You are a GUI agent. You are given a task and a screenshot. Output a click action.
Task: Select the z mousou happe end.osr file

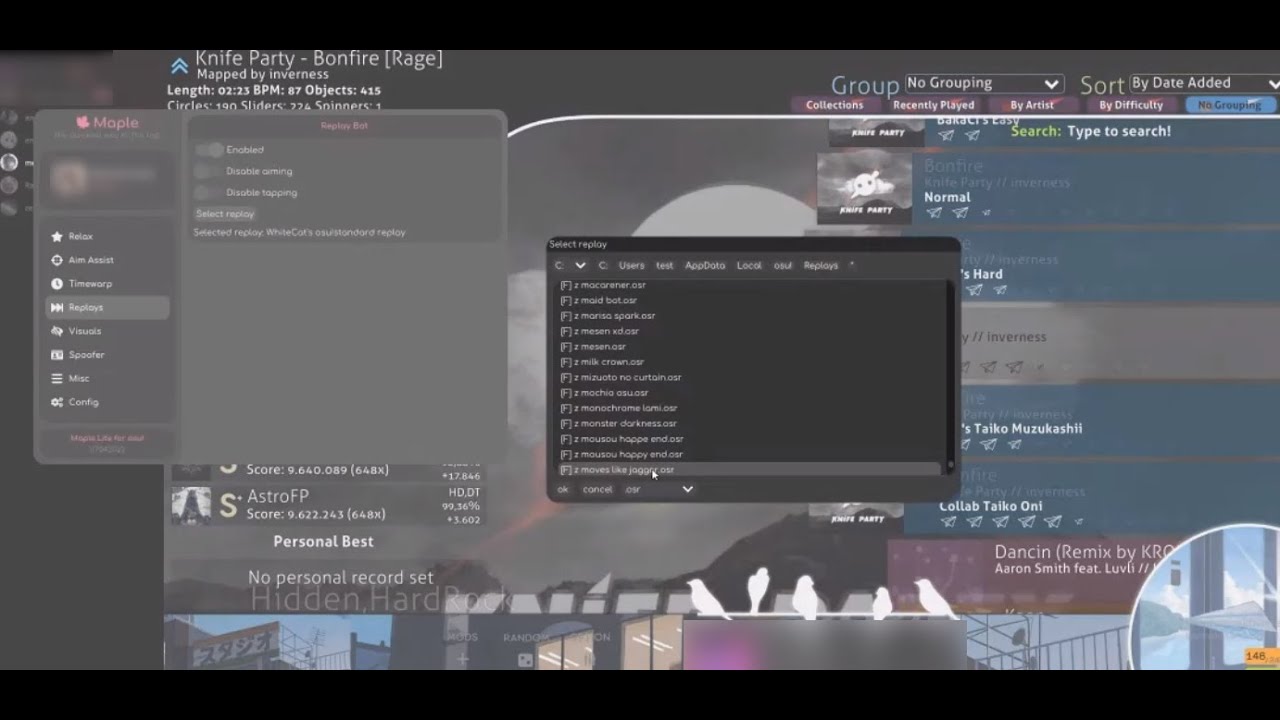pyautogui.click(x=749, y=439)
